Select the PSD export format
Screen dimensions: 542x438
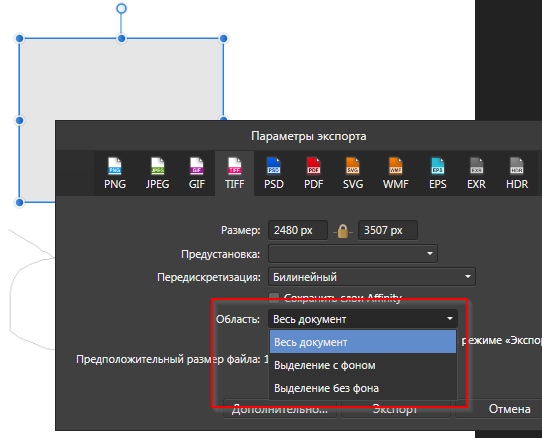pos(274,173)
